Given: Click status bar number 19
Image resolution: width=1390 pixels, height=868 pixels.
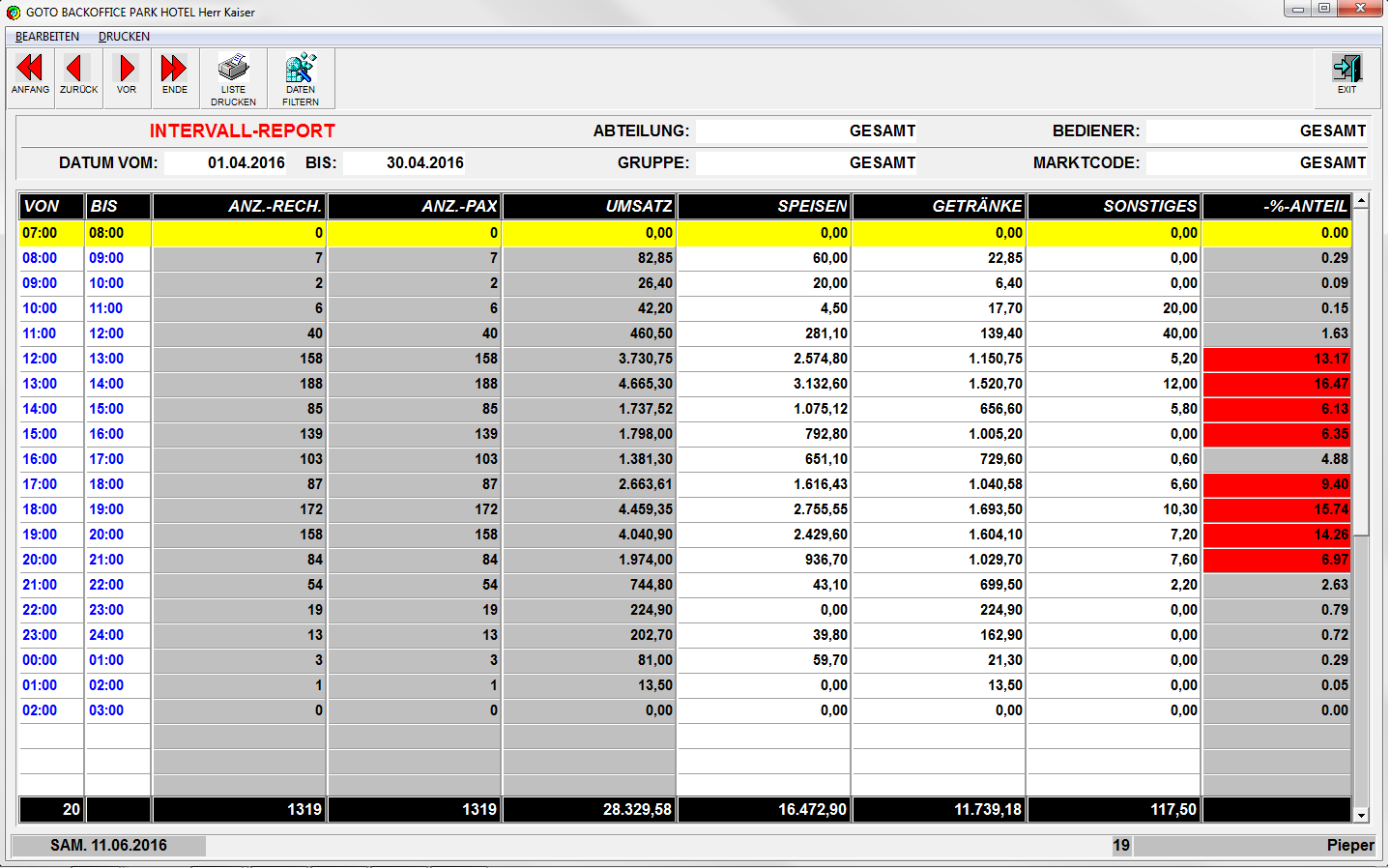Looking at the screenshot, I should point(1121,845).
